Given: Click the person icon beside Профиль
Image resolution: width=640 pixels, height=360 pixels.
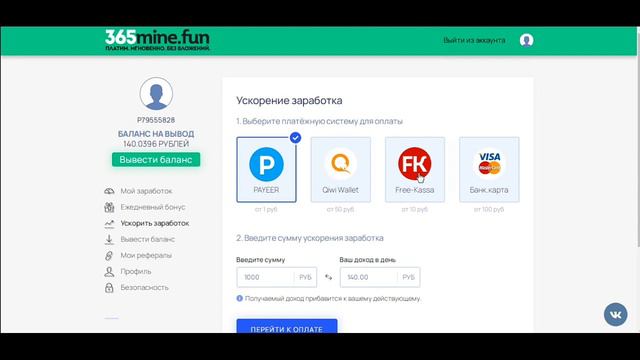Looking at the screenshot, I should (109, 271).
